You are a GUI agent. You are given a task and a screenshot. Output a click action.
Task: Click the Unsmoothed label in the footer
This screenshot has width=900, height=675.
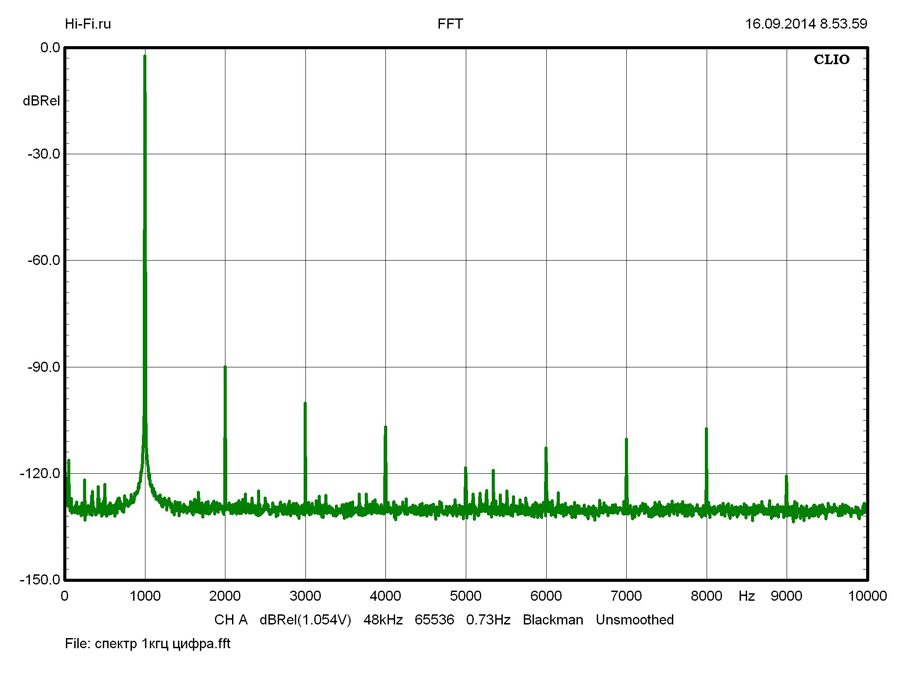[x=635, y=620]
